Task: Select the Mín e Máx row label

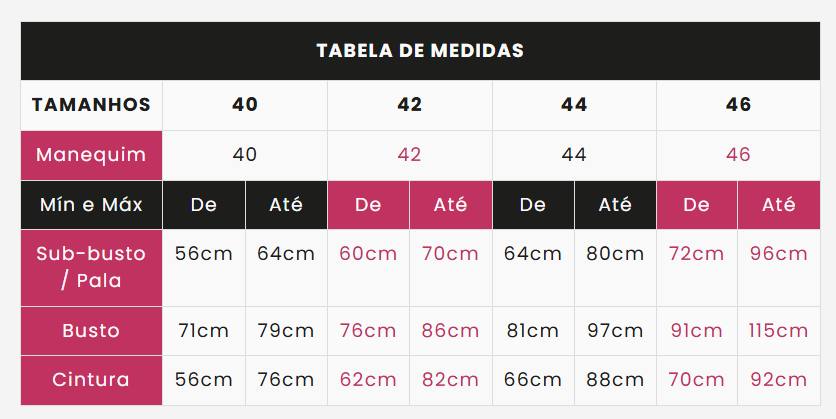Action: [x=91, y=205]
